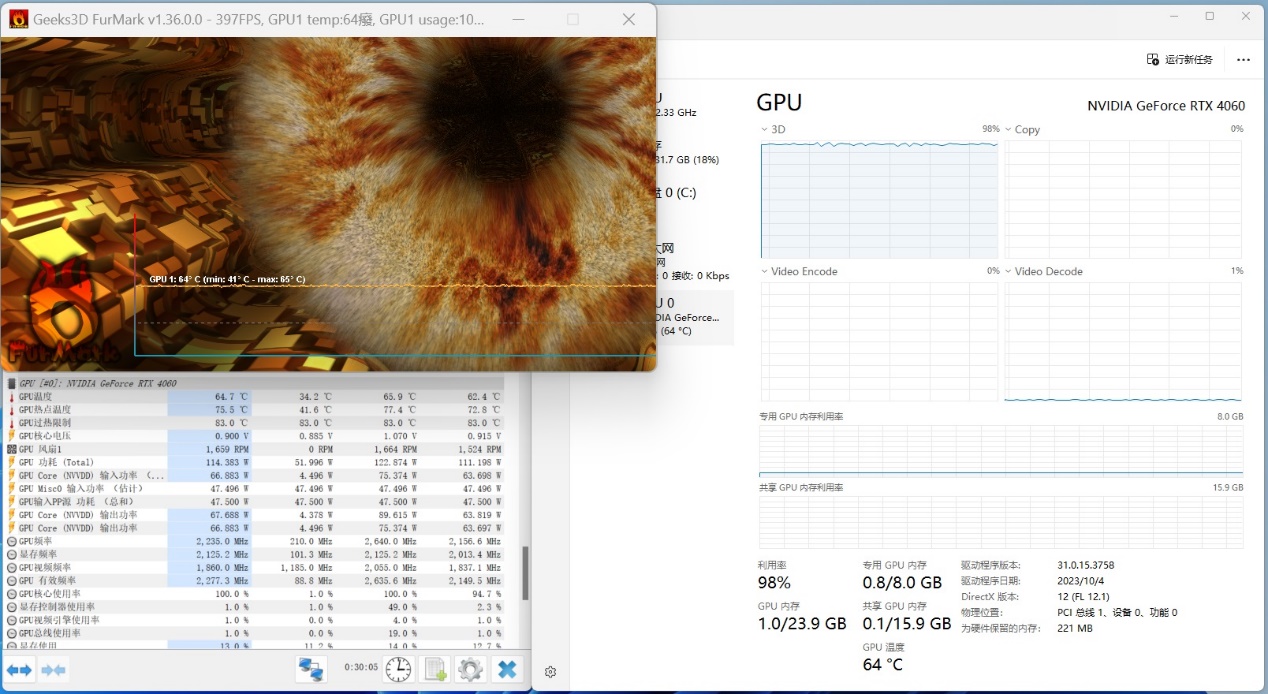Screen dimensions: 1268x694
Task: Click the thermometer icon beside GPU热点温度
Action: point(12,410)
